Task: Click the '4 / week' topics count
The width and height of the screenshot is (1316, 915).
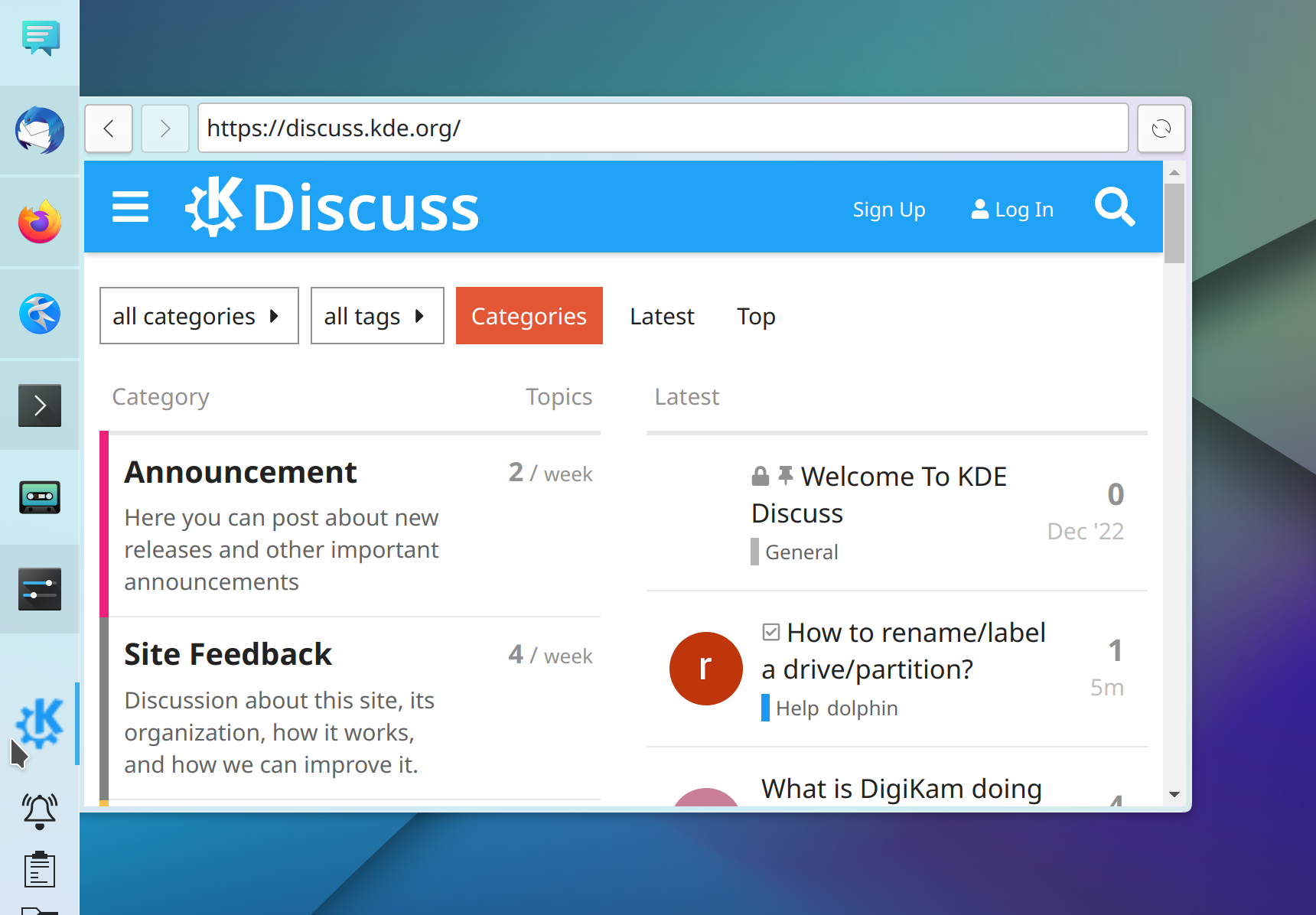Action: [551, 655]
